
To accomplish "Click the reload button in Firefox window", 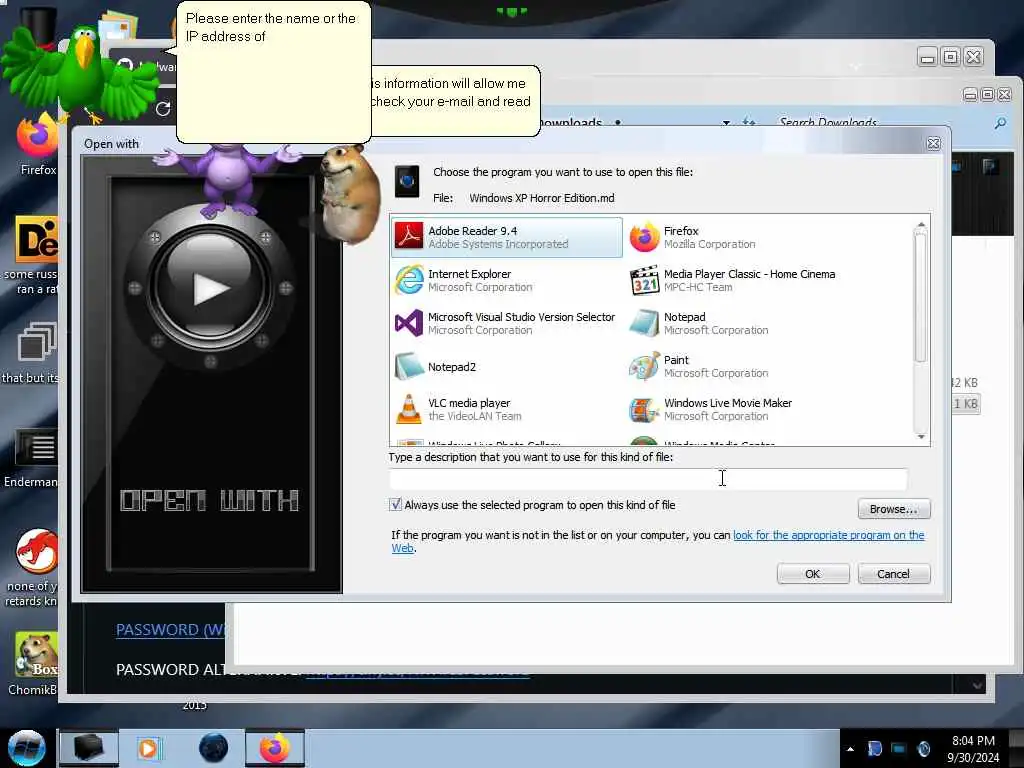I will tap(163, 108).
